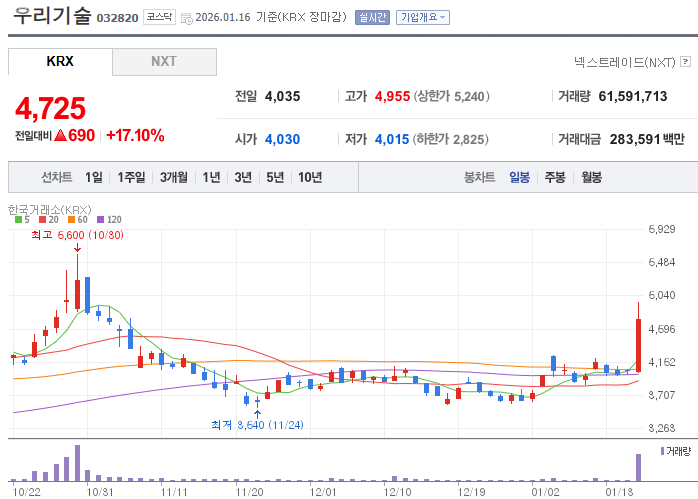Screen dimensions: 698x499
Task: Select the 3년 line chart period
Action: (x=243, y=177)
